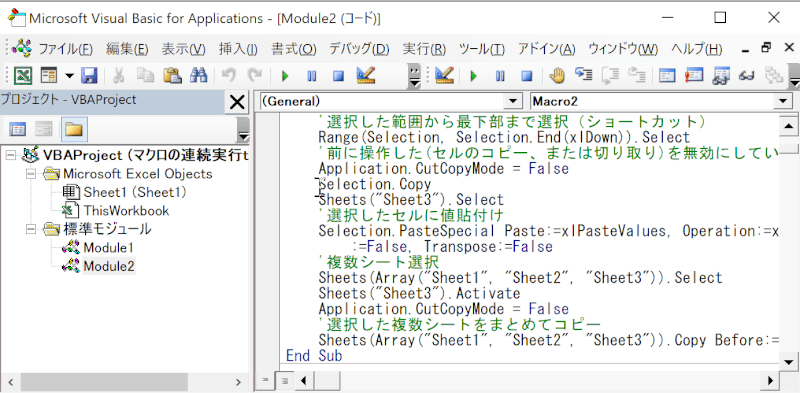Save the workbook with the floppy disk icon
The width and height of the screenshot is (800, 393).
click(x=89, y=76)
